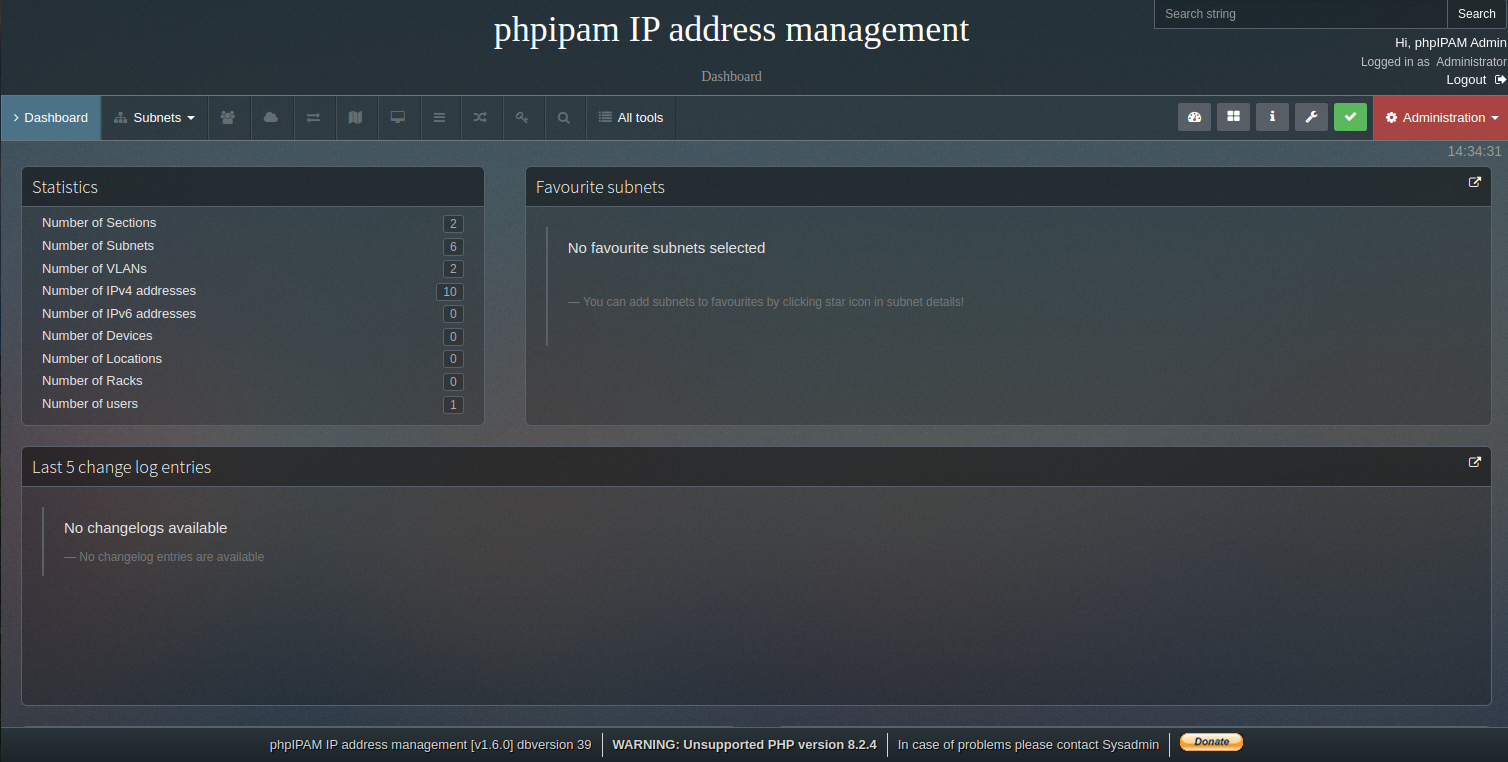Click the cloud icon in the navigation bar
The height and width of the screenshot is (762, 1508).
pyautogui.click(x=271, y=118)
